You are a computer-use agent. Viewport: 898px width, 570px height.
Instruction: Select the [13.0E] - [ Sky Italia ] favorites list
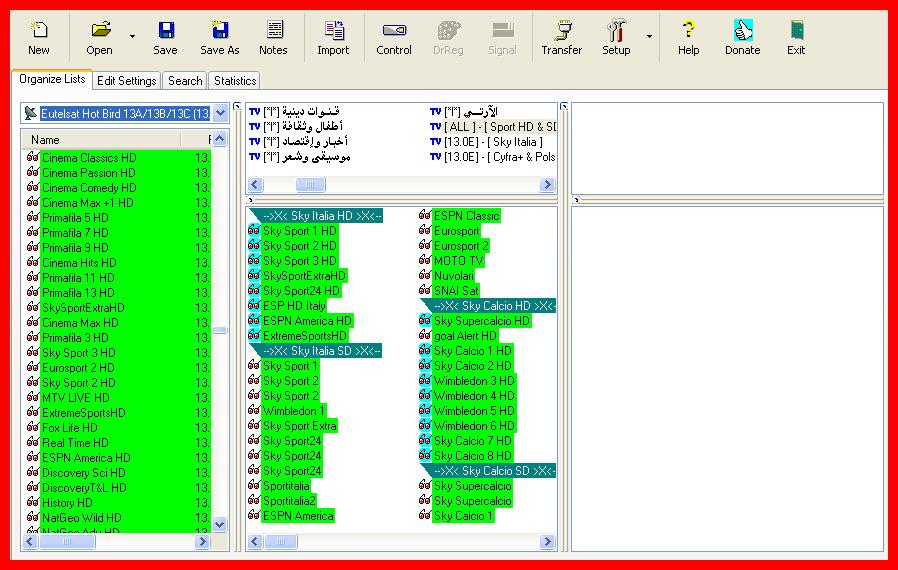[x=493, y=141]
